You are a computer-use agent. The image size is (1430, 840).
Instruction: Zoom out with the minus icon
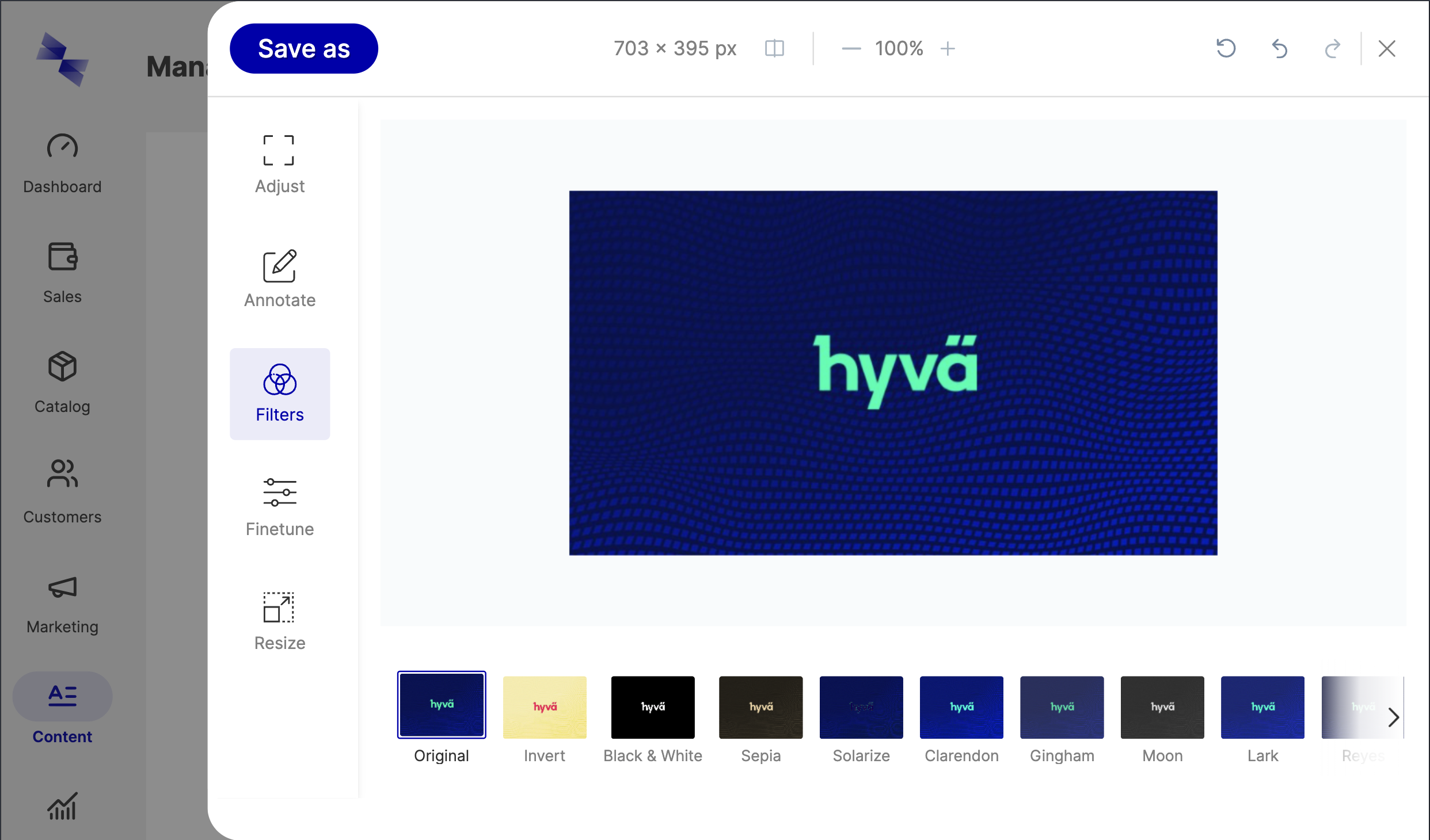pos(851,49)
